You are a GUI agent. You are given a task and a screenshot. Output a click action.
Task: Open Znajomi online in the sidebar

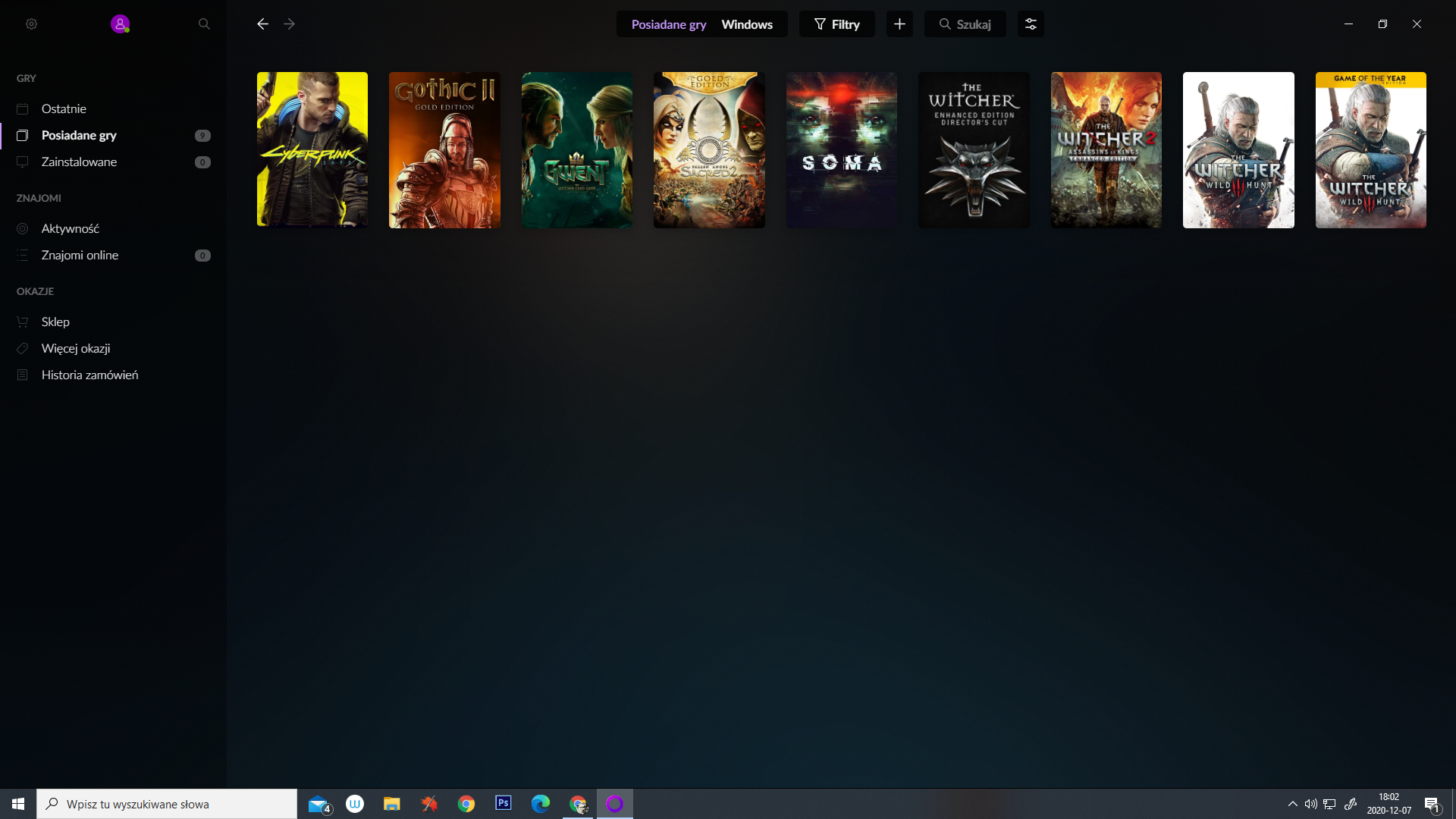pyautogui.click(x=114, y=255)
